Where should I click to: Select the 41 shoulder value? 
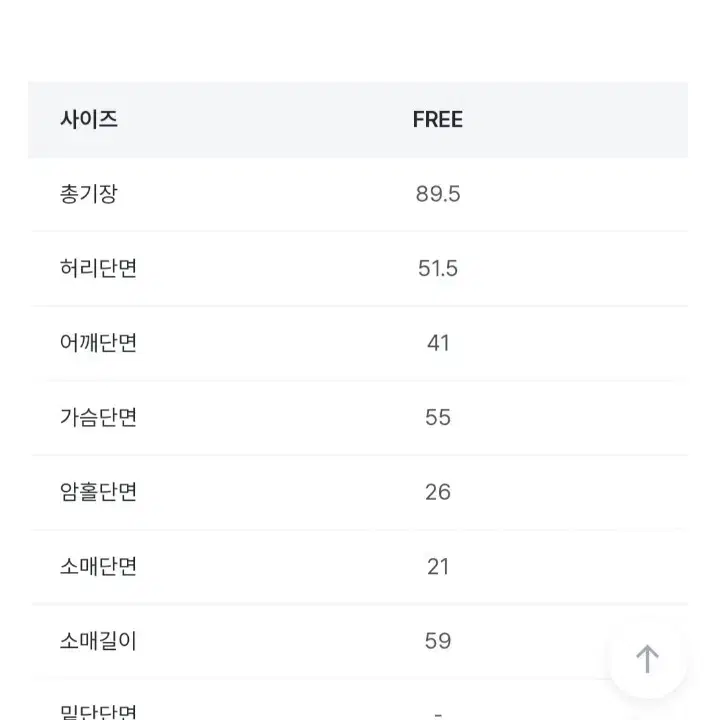(x=438, y=343)
